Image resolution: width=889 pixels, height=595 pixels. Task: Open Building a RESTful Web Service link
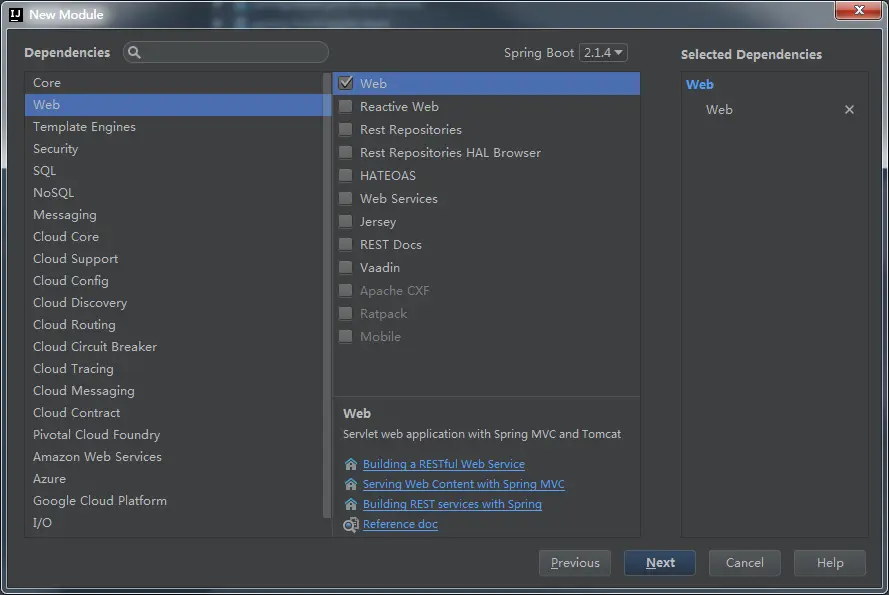point(444,464)
